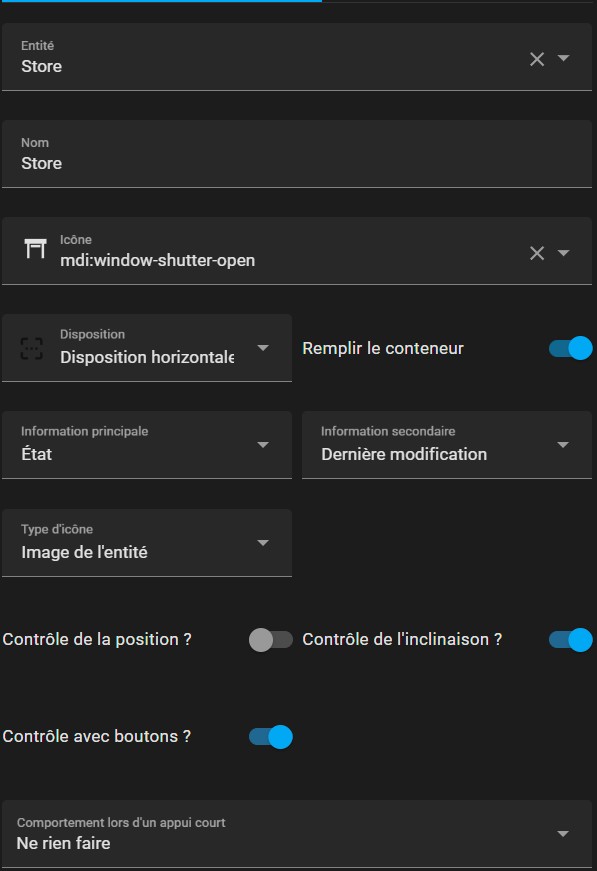Disable the Remplir le conteneur toggle

(x=570, y=348)
